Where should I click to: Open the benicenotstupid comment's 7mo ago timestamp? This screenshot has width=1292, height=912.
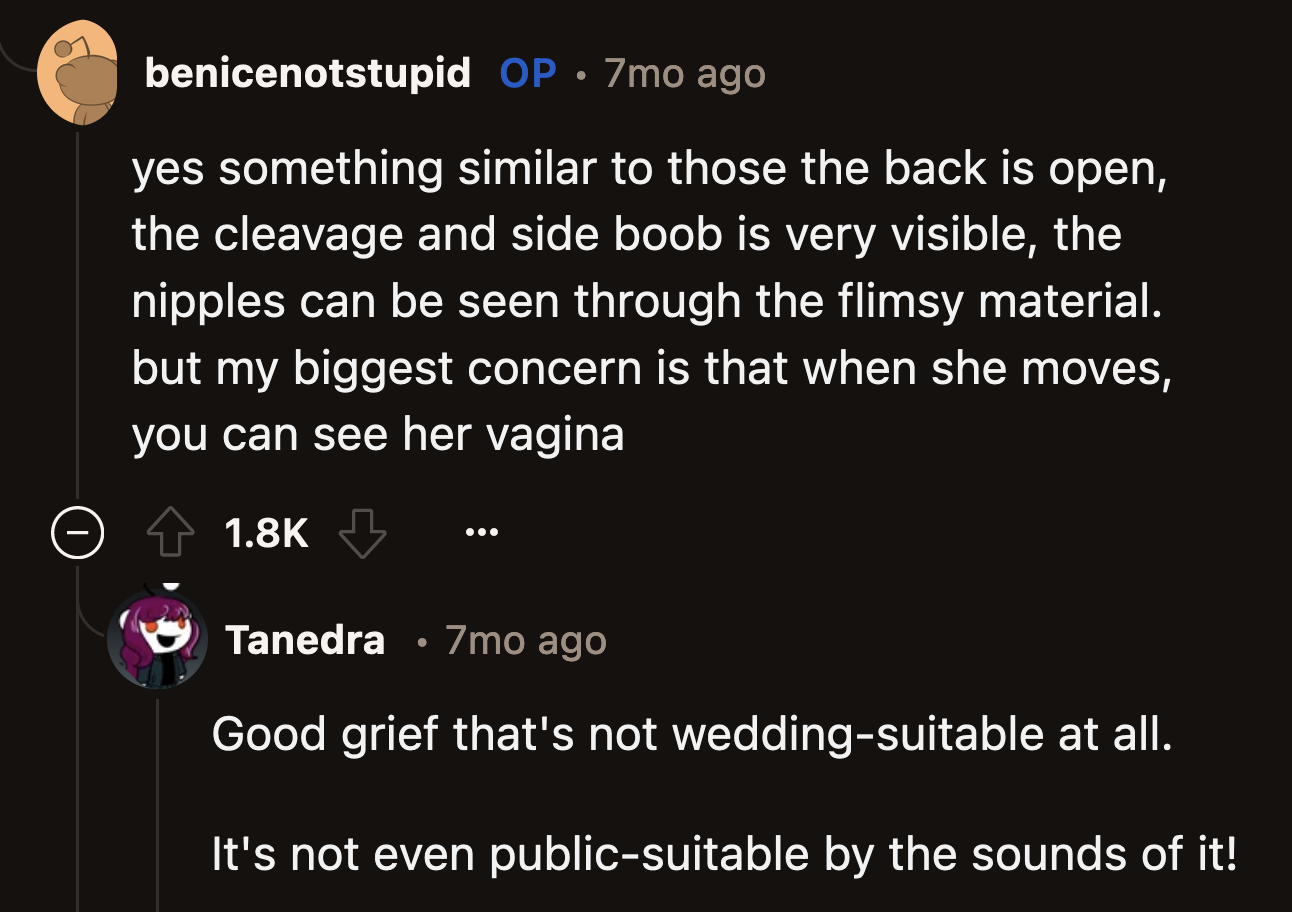pos(685,74)
